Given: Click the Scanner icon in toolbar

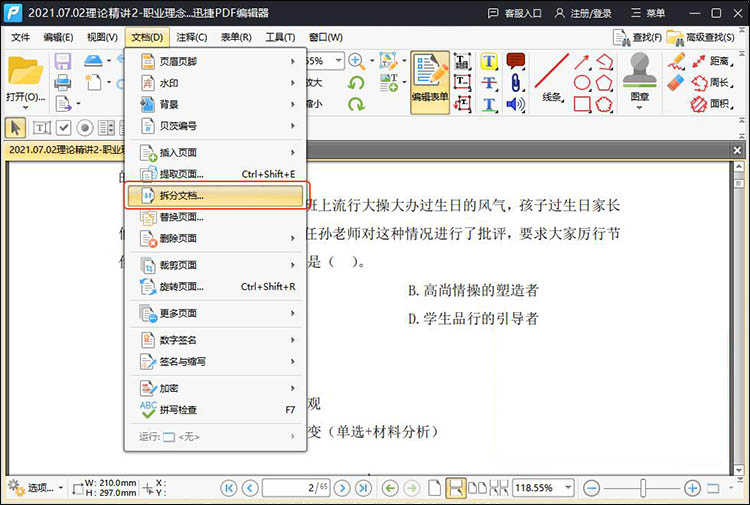Looking at the screenshot, I should click(93, 61).
